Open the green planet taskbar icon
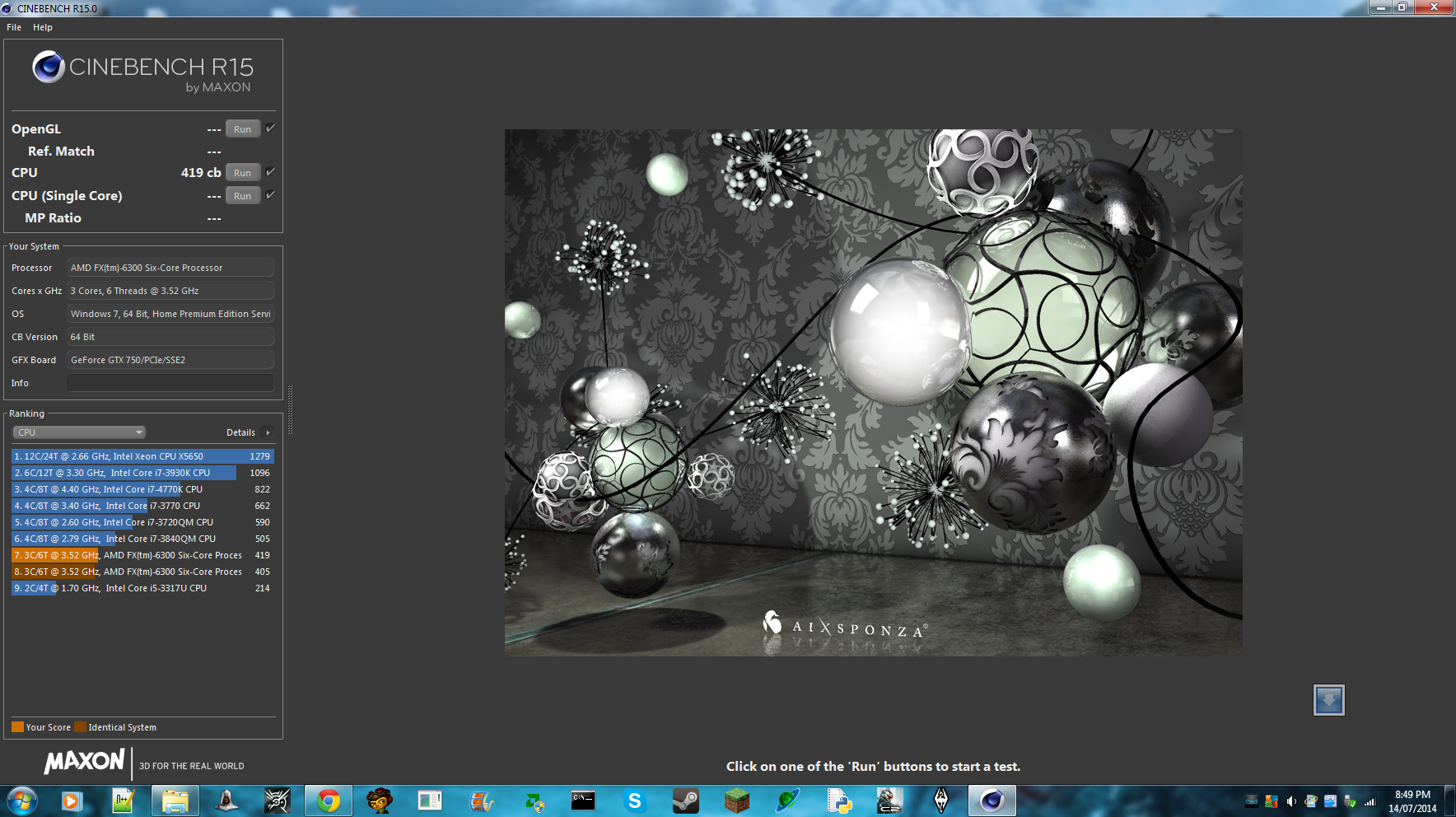This screenshot has height=817, width=1456. tap(787, 801)
